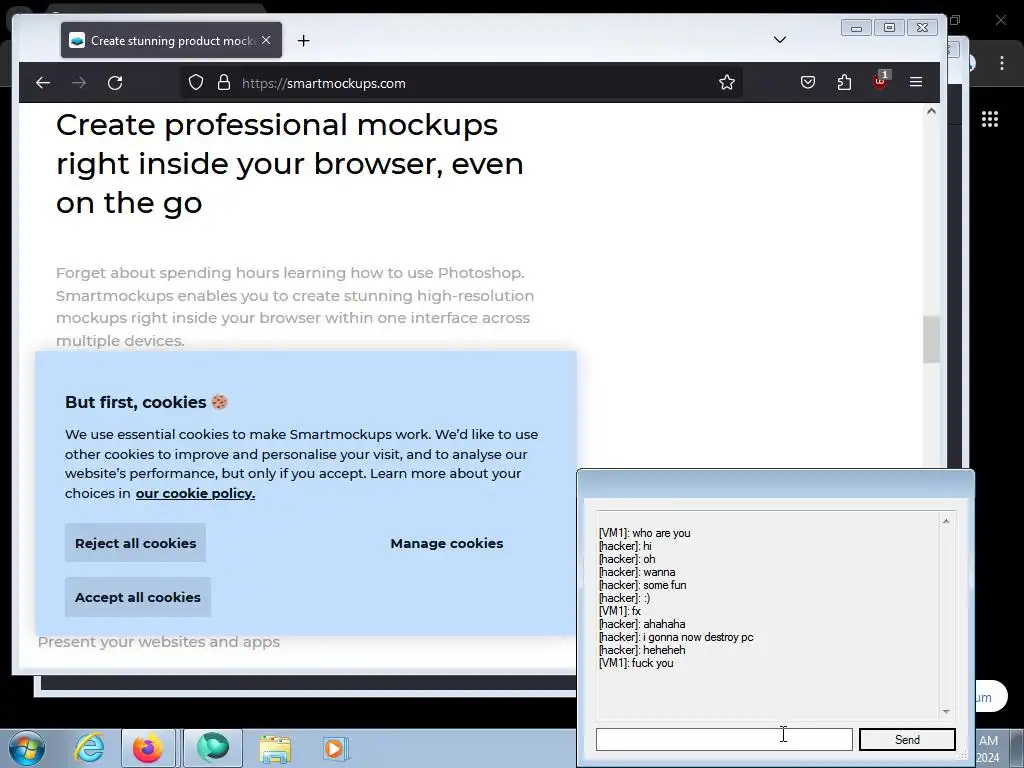Click the chat message input field
The image size is (1024, 768).
click(x=724, y=739)
